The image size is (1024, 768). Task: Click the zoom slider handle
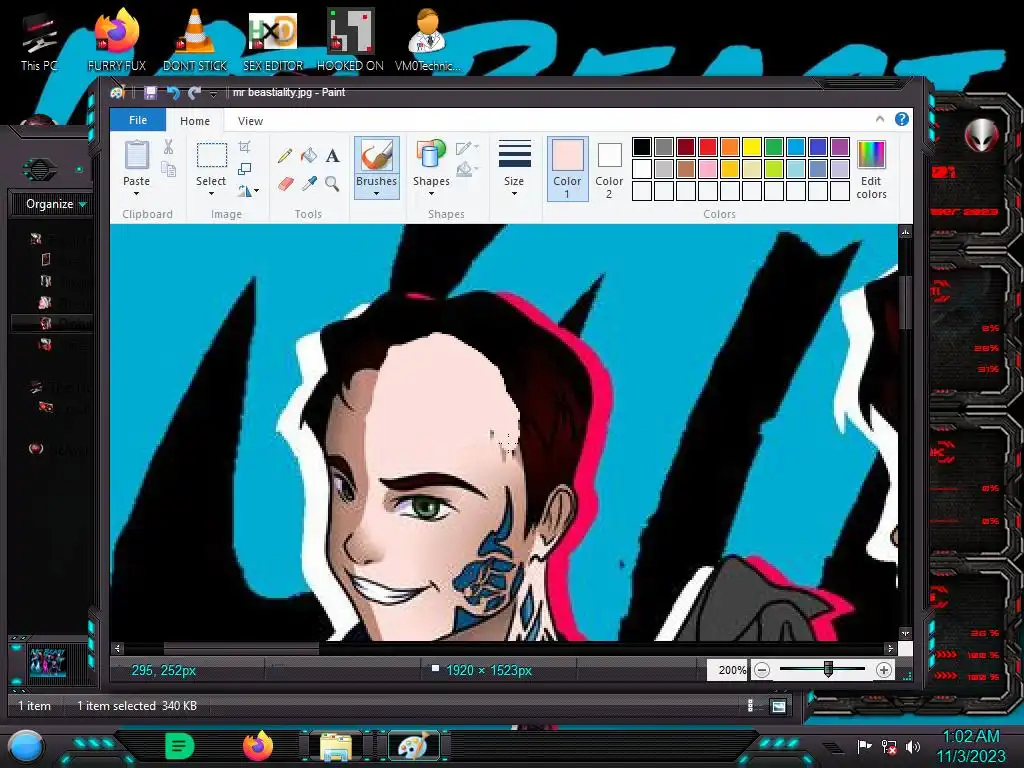tap(828, 669)
